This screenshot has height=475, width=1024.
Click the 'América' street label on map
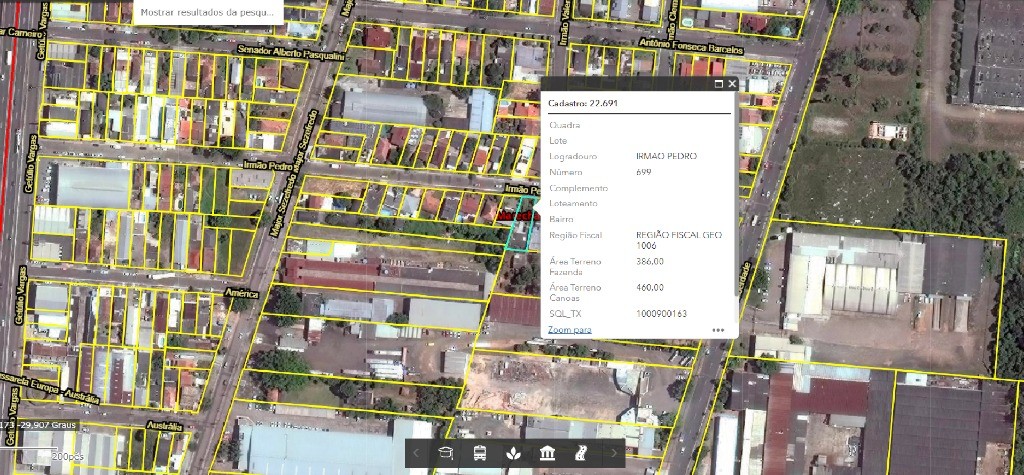pos(242,294)
